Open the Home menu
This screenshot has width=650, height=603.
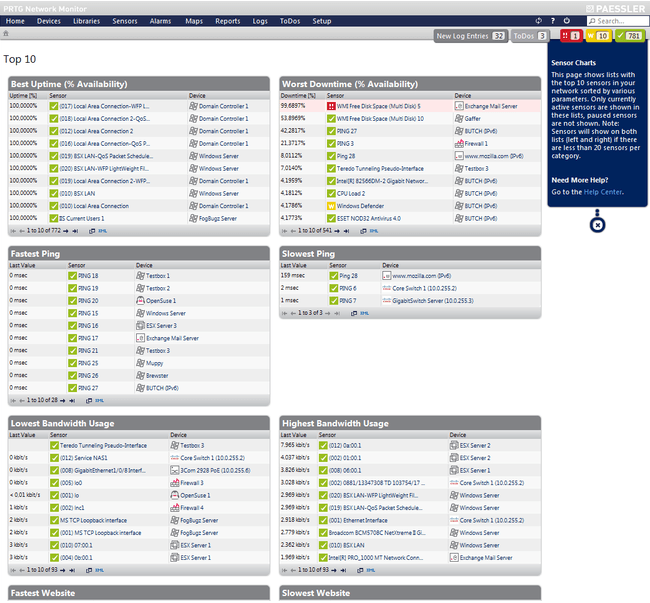[15, 21]
